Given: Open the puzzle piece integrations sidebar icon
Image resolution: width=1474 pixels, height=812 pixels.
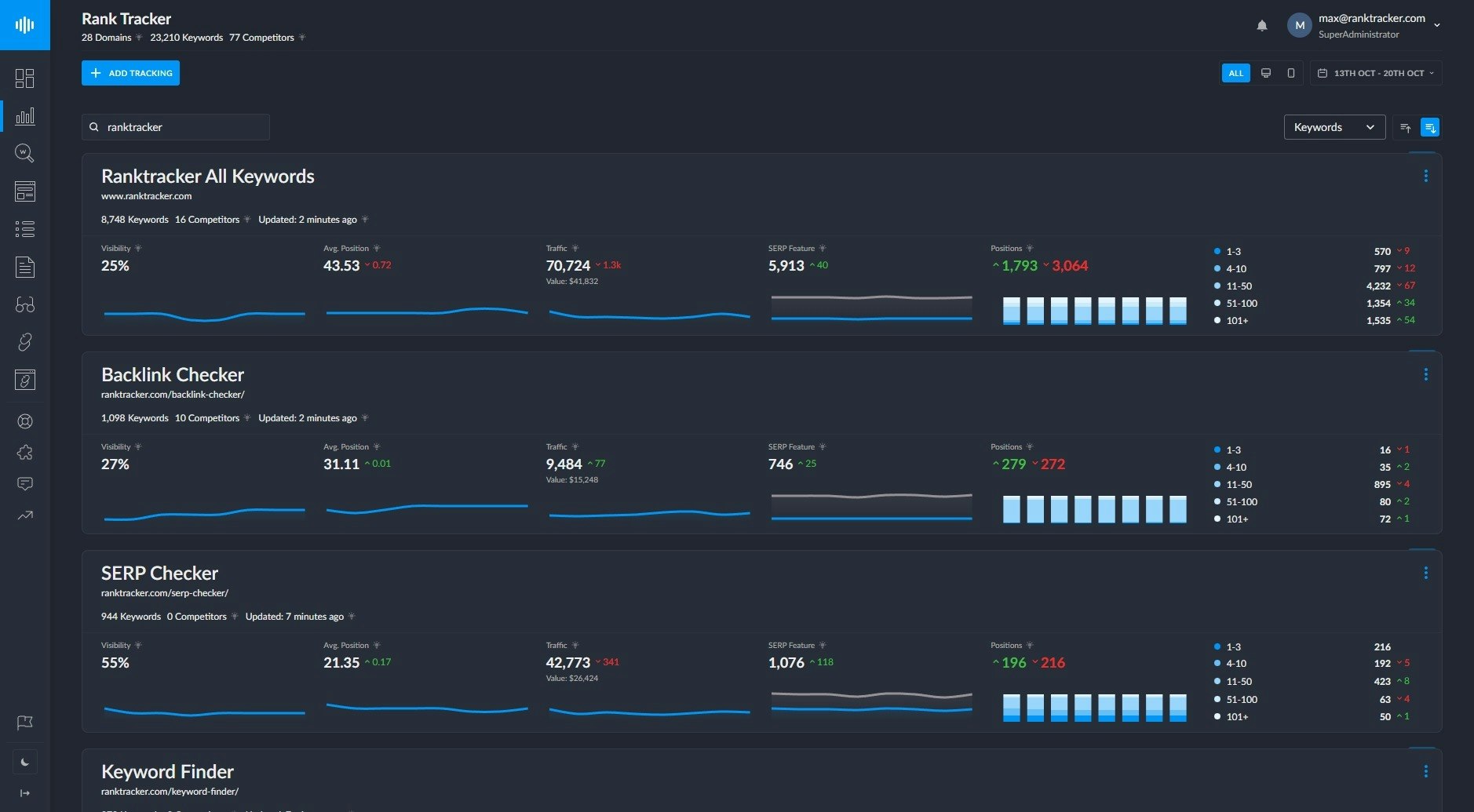Looking at the screenshot, I should point(25,453).
